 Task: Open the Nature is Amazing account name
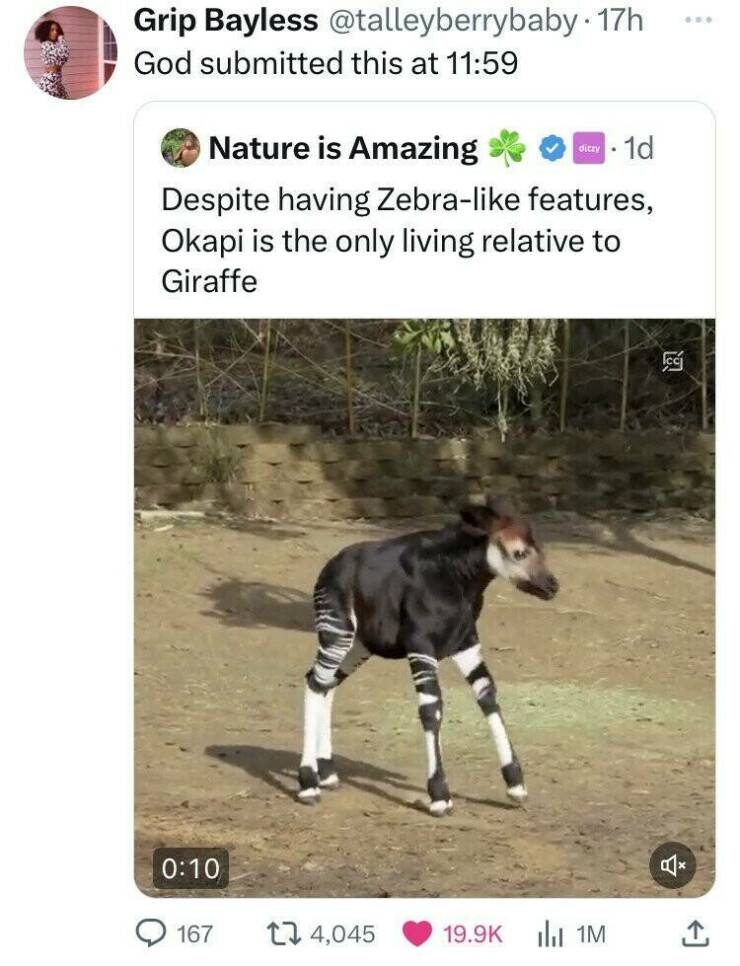coord(342,149)
